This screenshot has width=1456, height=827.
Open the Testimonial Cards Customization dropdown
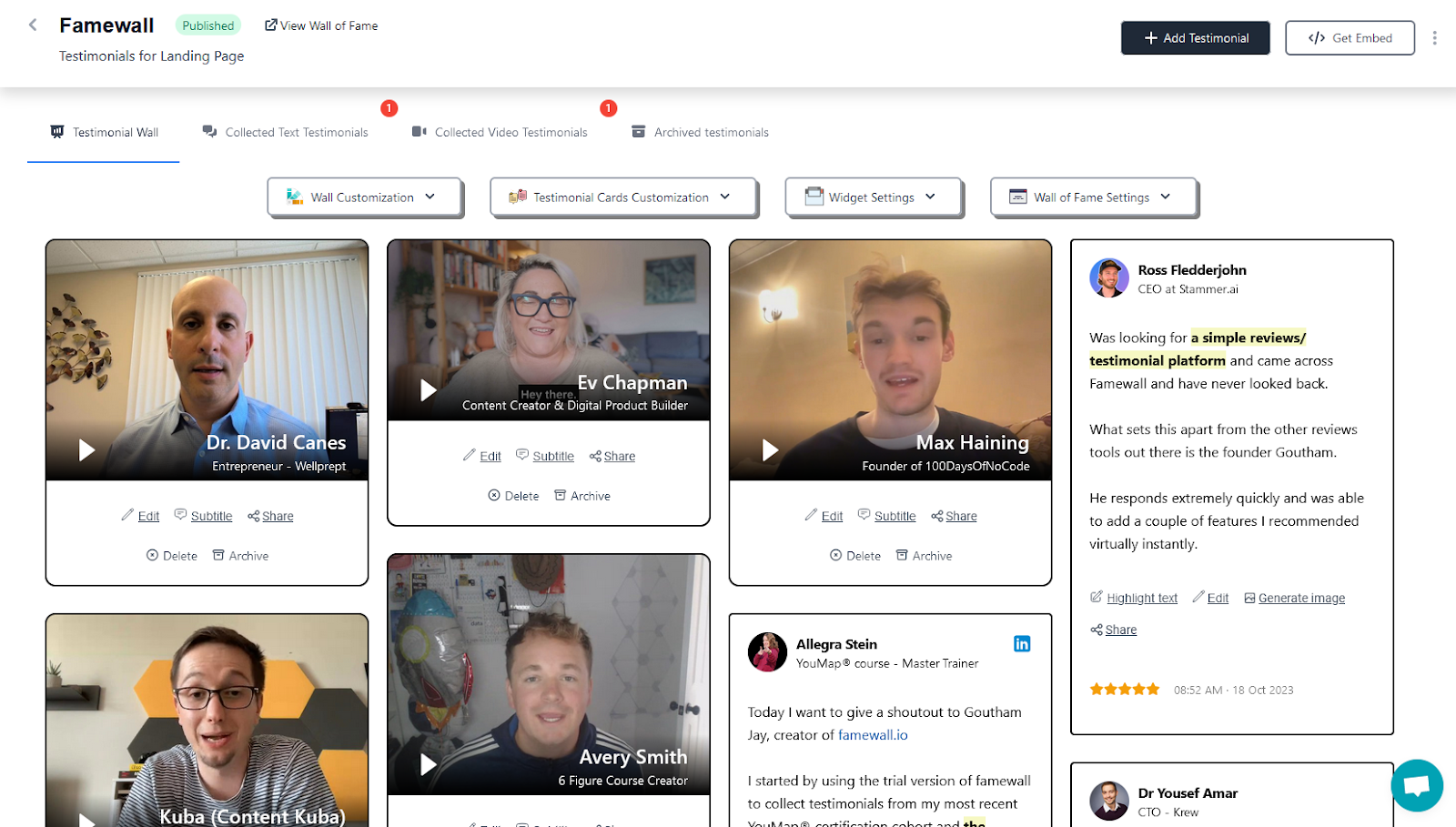pos(622,197)
